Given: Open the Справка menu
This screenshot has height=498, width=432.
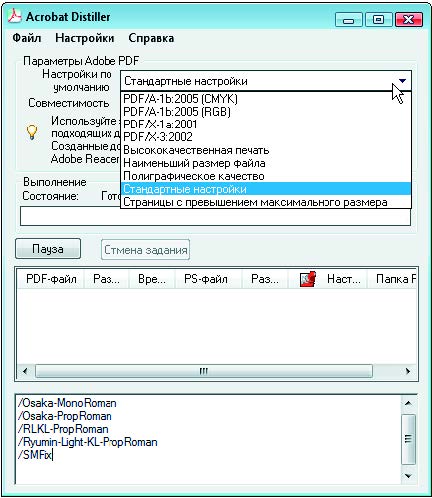Looking at the screenshot, I should (151, 38).
